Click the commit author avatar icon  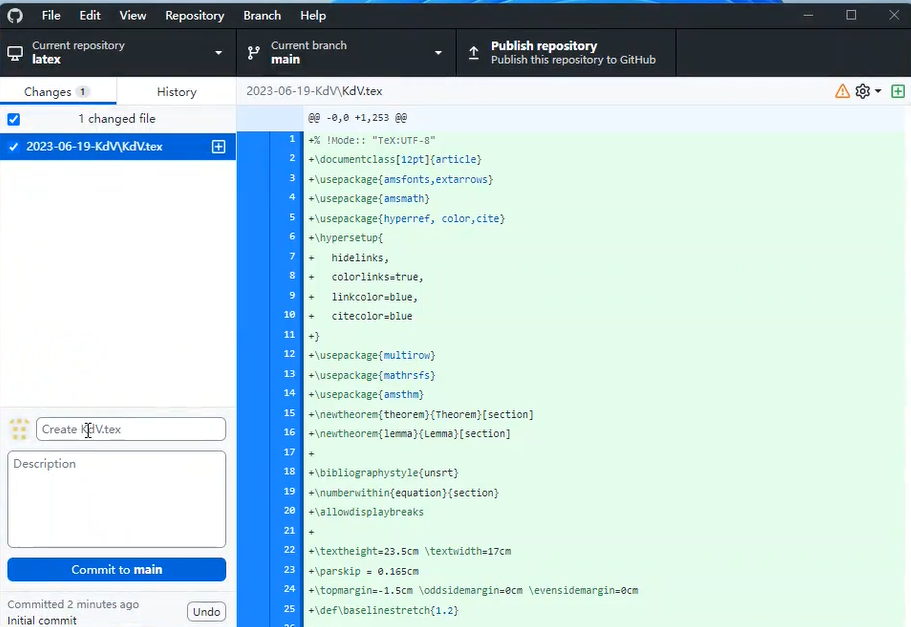click(19, 429)
